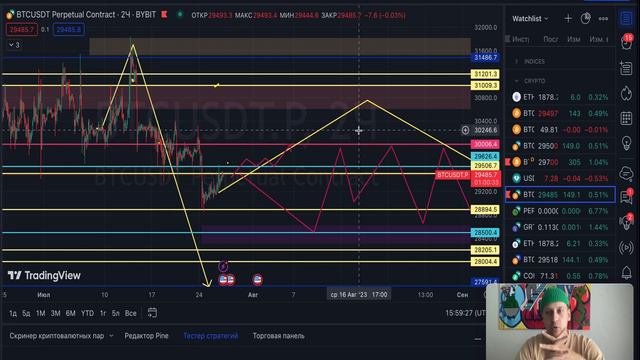Select the YTD date range

[x=87, y=313]
